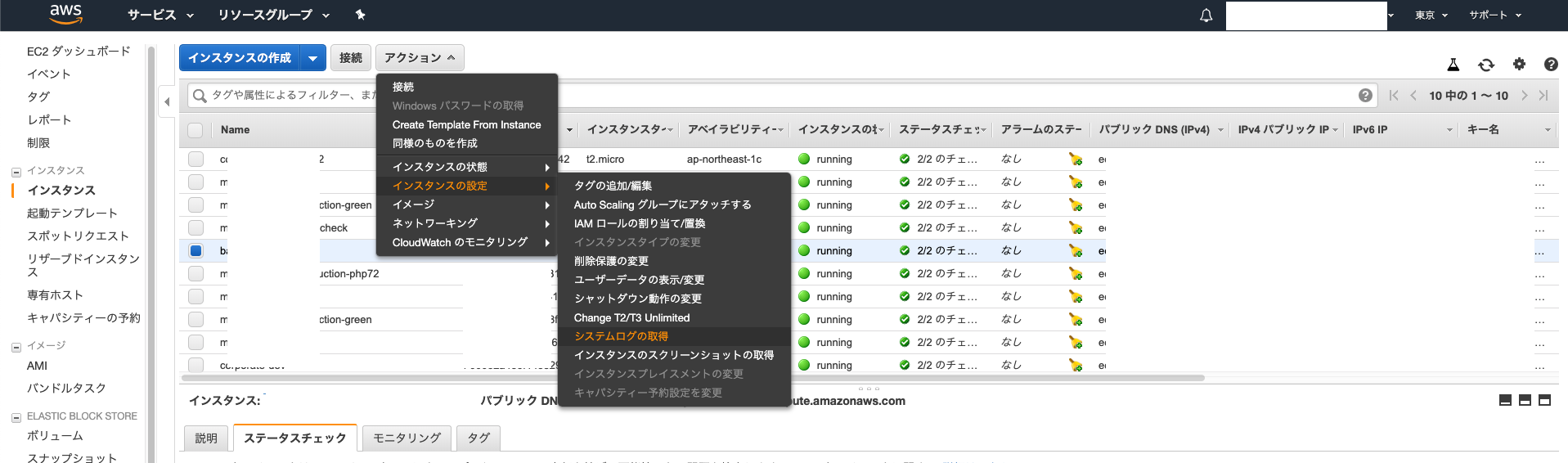Collapse the インスタンス sidebar section
The width and height of the screenshot is (1568, 463).
[16, 172]
